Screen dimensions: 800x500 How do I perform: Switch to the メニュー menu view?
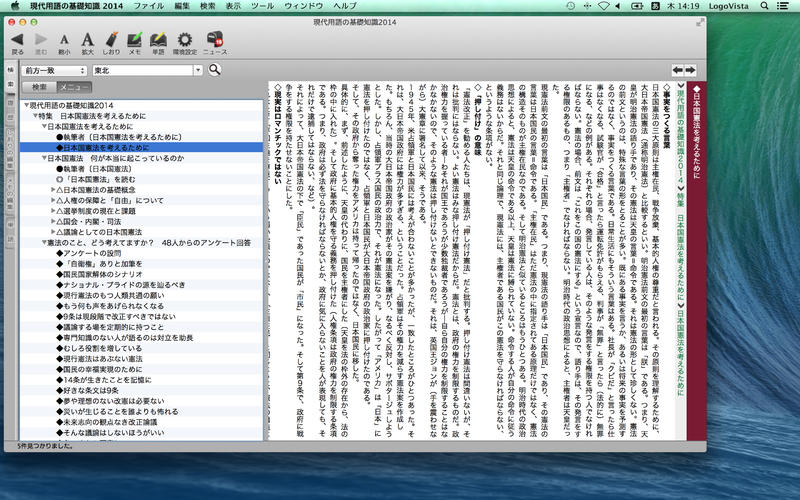click(x=73, y=88)
